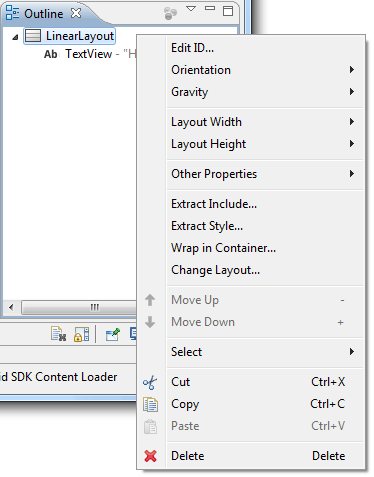Click the outline horizontal scrollbar thumb
This screenshot has width=374, height=477.
pyautogui.click(x=79, y=307)
